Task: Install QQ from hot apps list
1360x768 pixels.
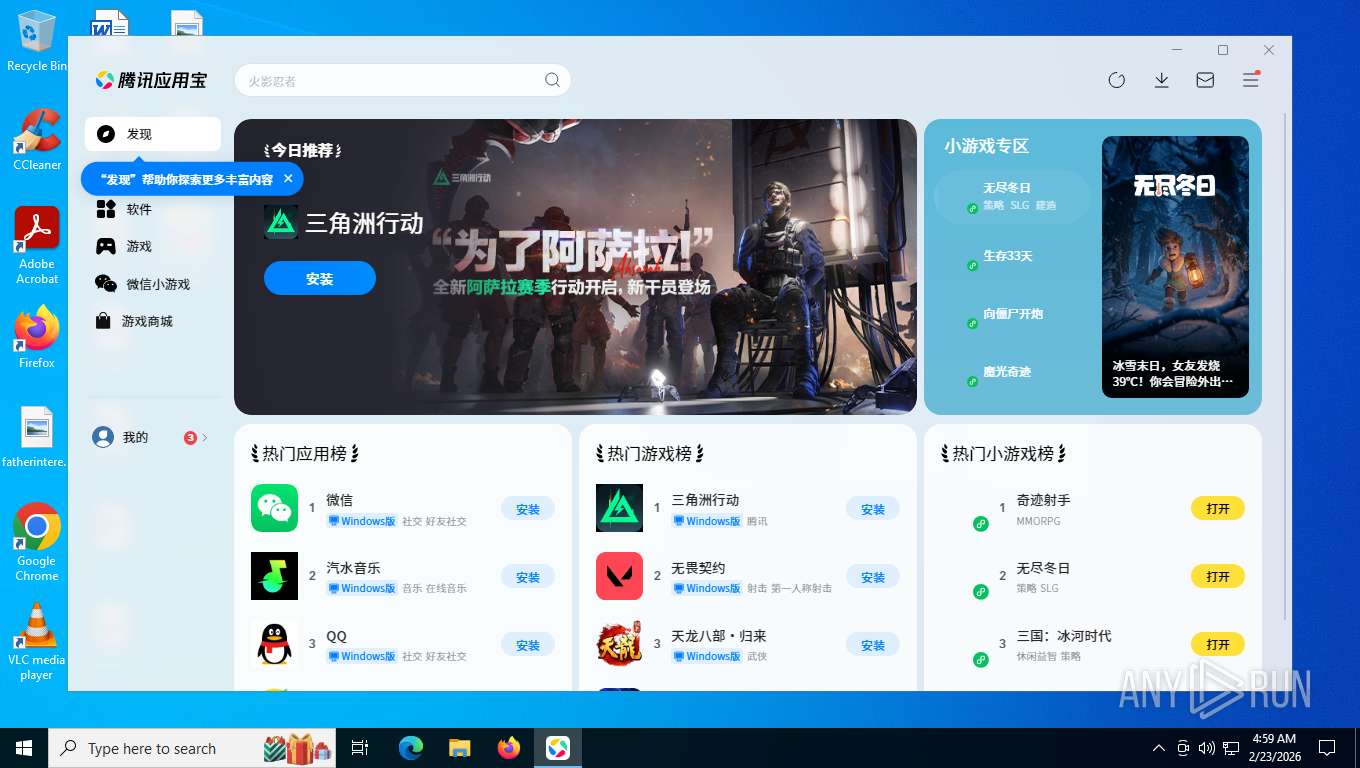Action: (x=528, y=645)
